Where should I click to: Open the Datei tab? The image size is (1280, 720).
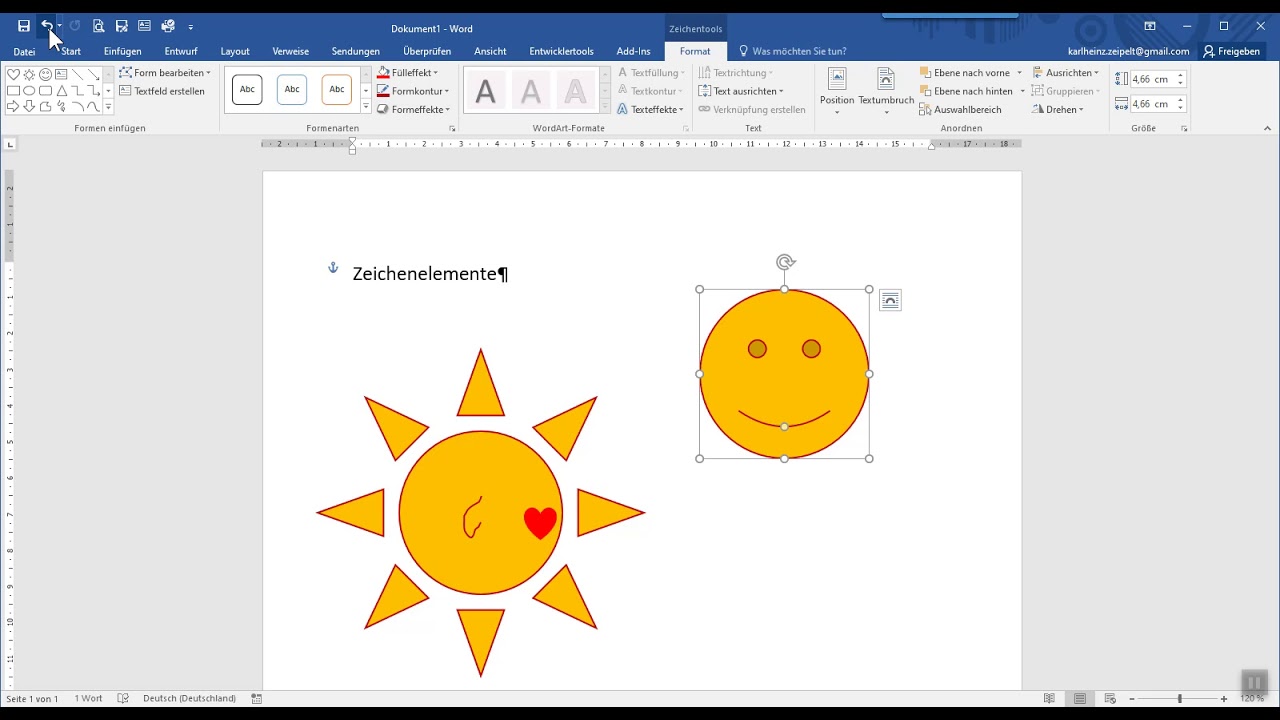(24, 51)
